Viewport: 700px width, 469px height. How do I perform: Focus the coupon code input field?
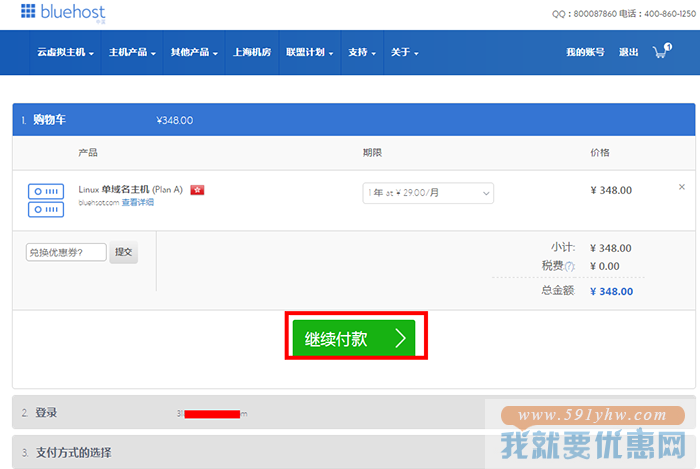coord(66,252)
